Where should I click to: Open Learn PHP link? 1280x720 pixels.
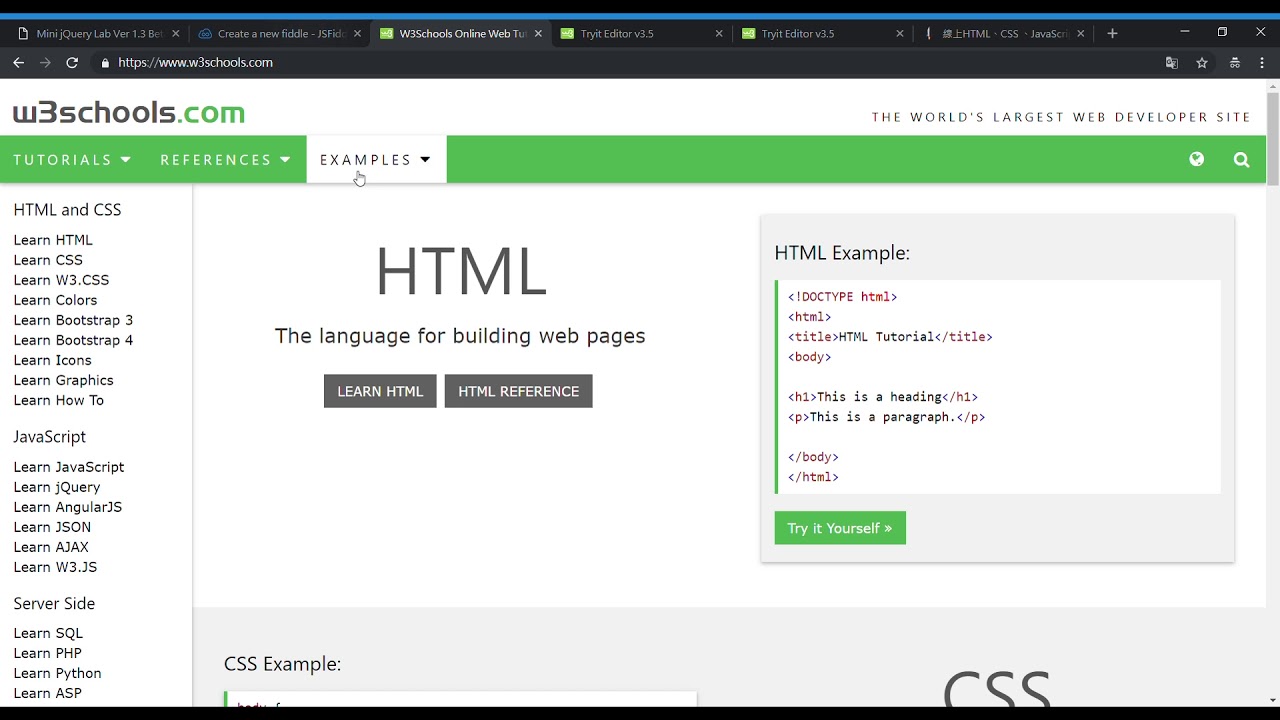click(x=48, y=653)
